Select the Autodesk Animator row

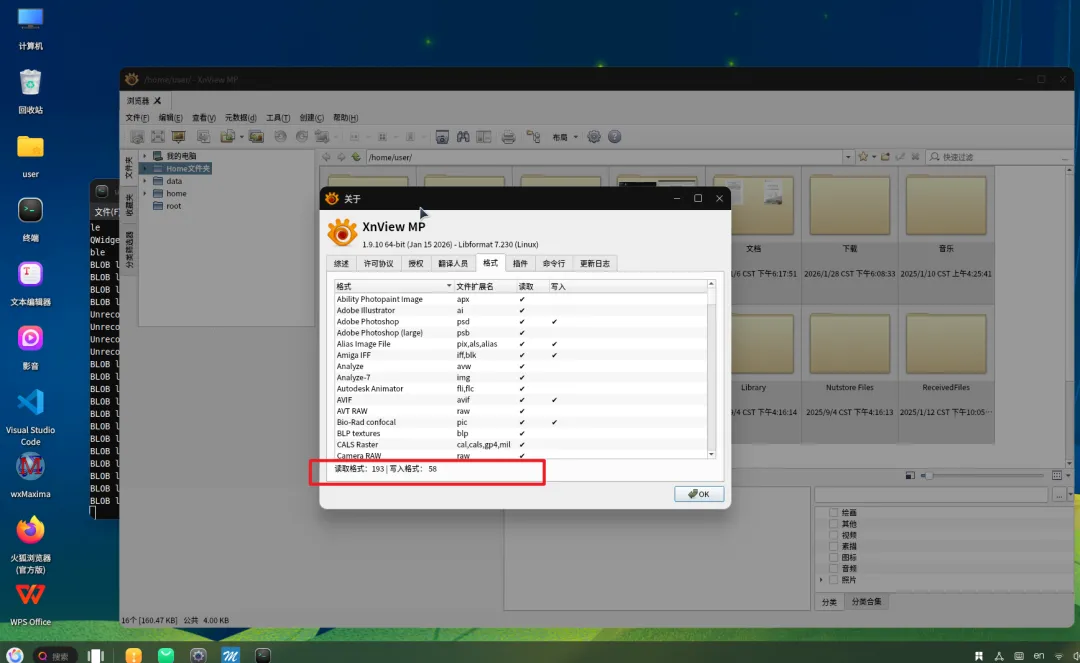click(x=521, y=388)
